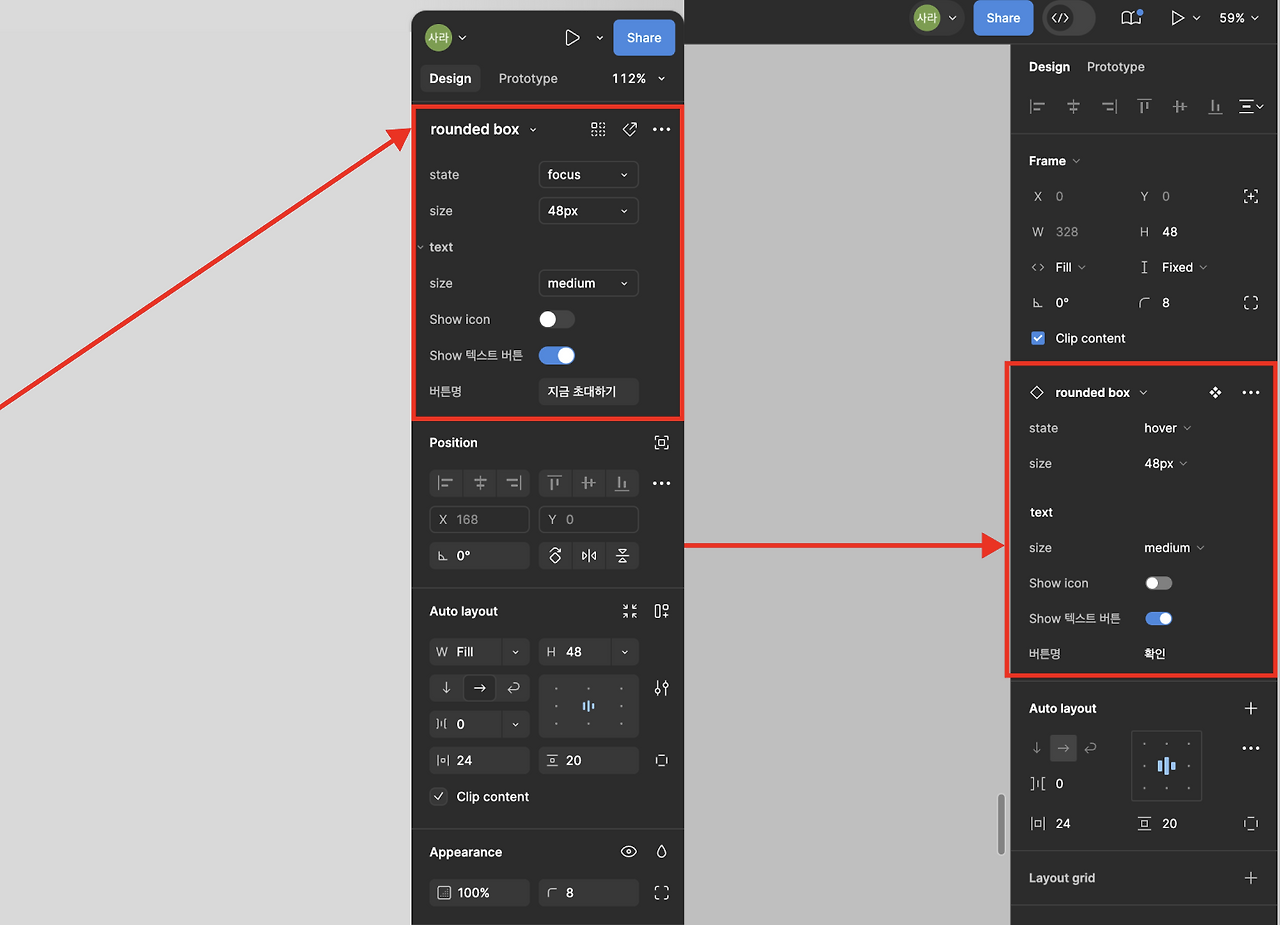Click absolute position icon in Frame section
Image resolution: width=1280 pixels, height=925 pixels.
click(x=1250, y=197)
